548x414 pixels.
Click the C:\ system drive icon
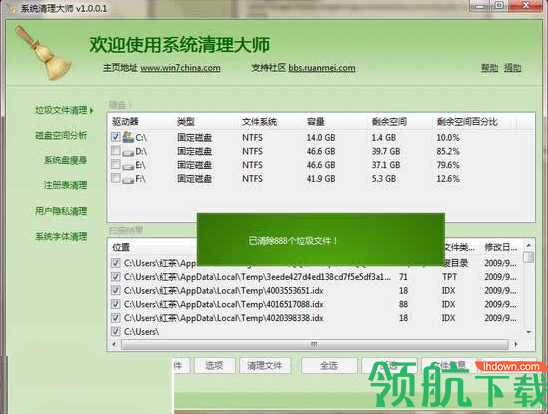coord(128,137)
